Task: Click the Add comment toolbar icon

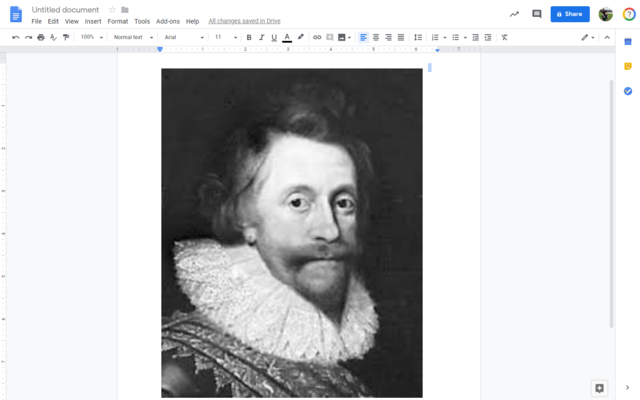Action: point(330,37)
